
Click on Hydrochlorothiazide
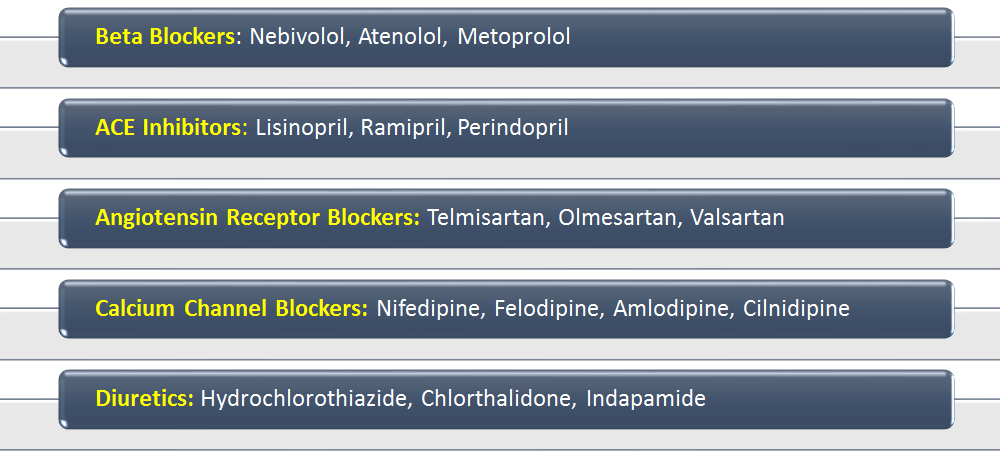coord(305,399)
